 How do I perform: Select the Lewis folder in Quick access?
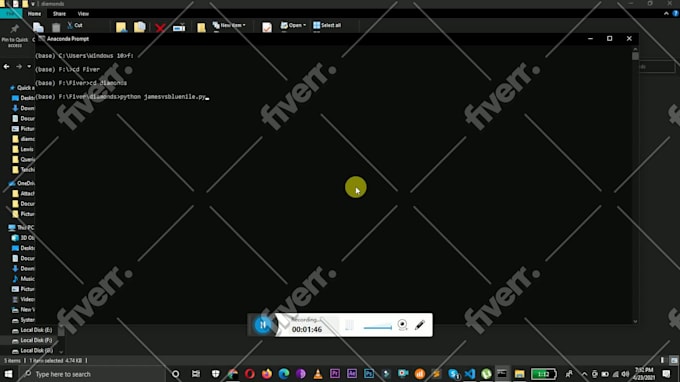[x=23, y=149]
